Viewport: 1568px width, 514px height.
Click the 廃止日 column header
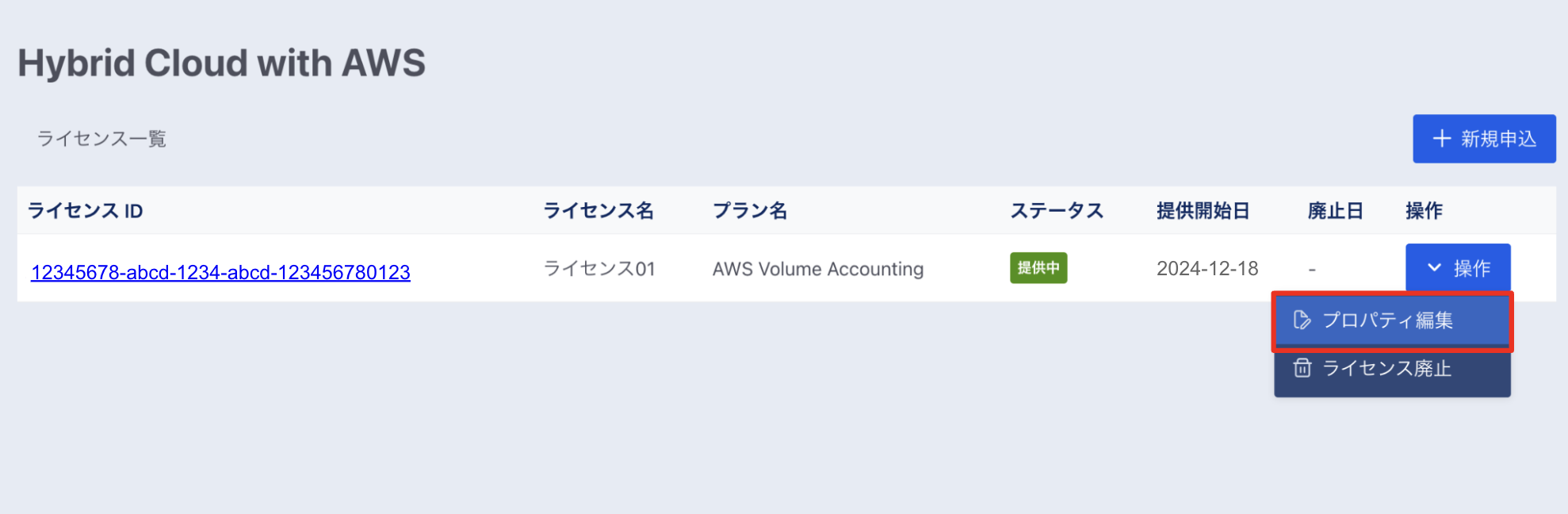tap(1336, 211)
